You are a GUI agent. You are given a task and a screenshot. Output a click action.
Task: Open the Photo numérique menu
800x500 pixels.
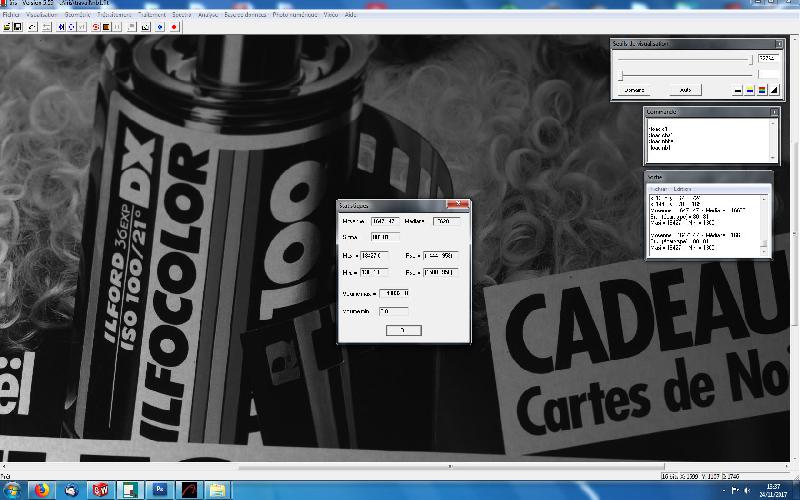coord(295,15)
